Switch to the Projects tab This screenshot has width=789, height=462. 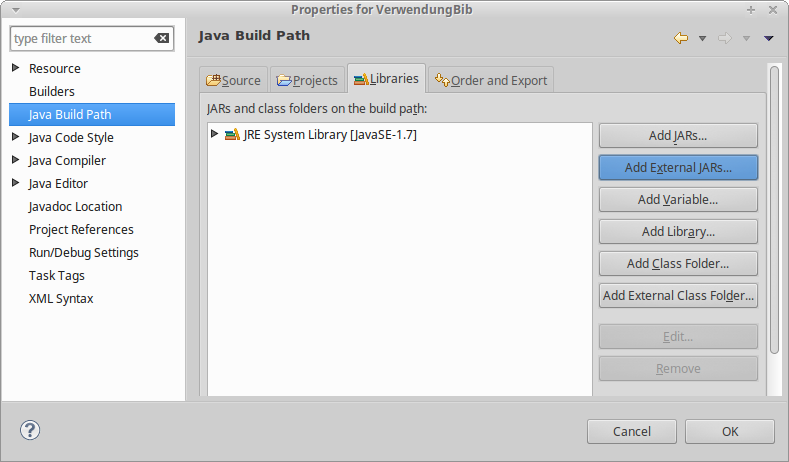[x=307, y=80]
